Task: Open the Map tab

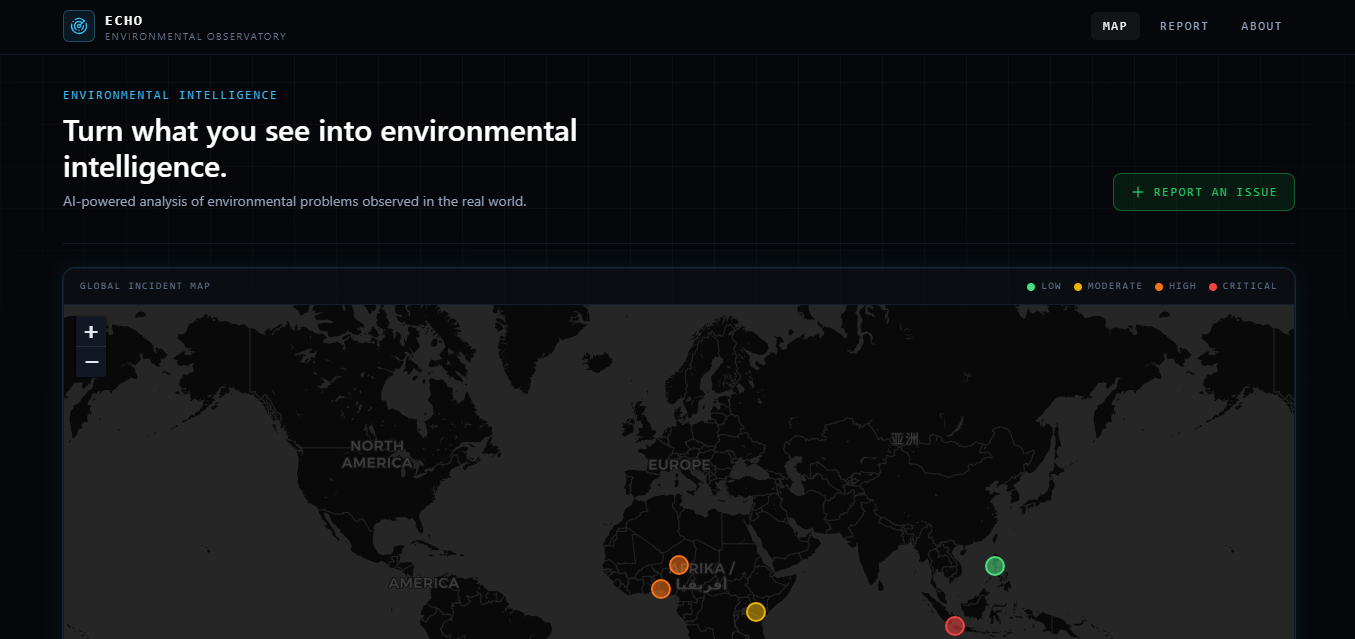Action: tap(1115, 26)
